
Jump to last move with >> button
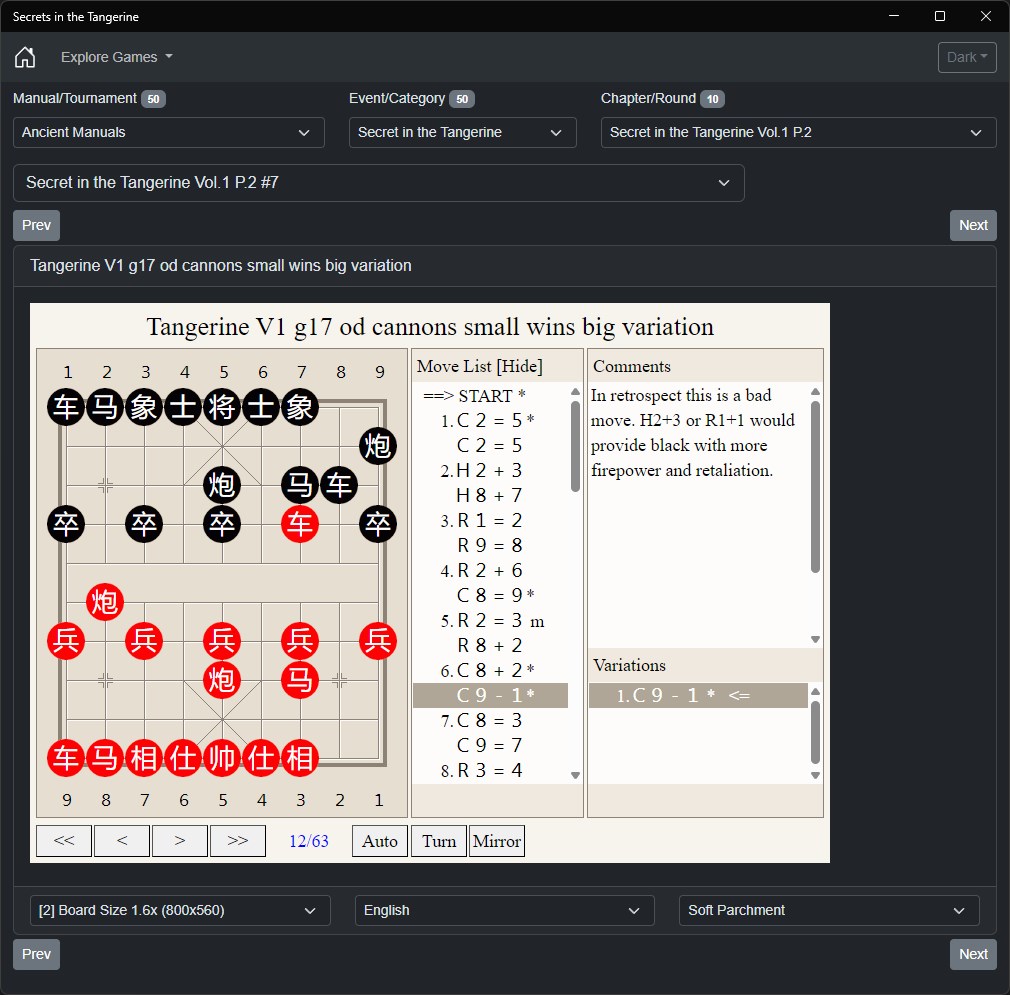click(x=238, y=840)
